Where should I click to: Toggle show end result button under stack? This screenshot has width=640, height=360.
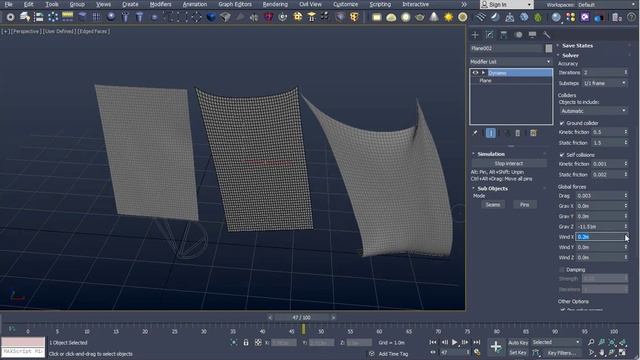coord(491,133)
